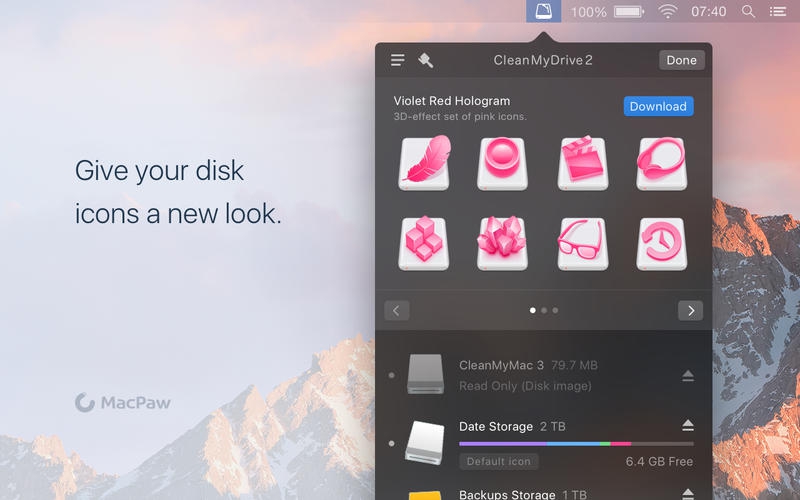
Task: Click the status dot beside Date Storage
Action: click(391, 443)
